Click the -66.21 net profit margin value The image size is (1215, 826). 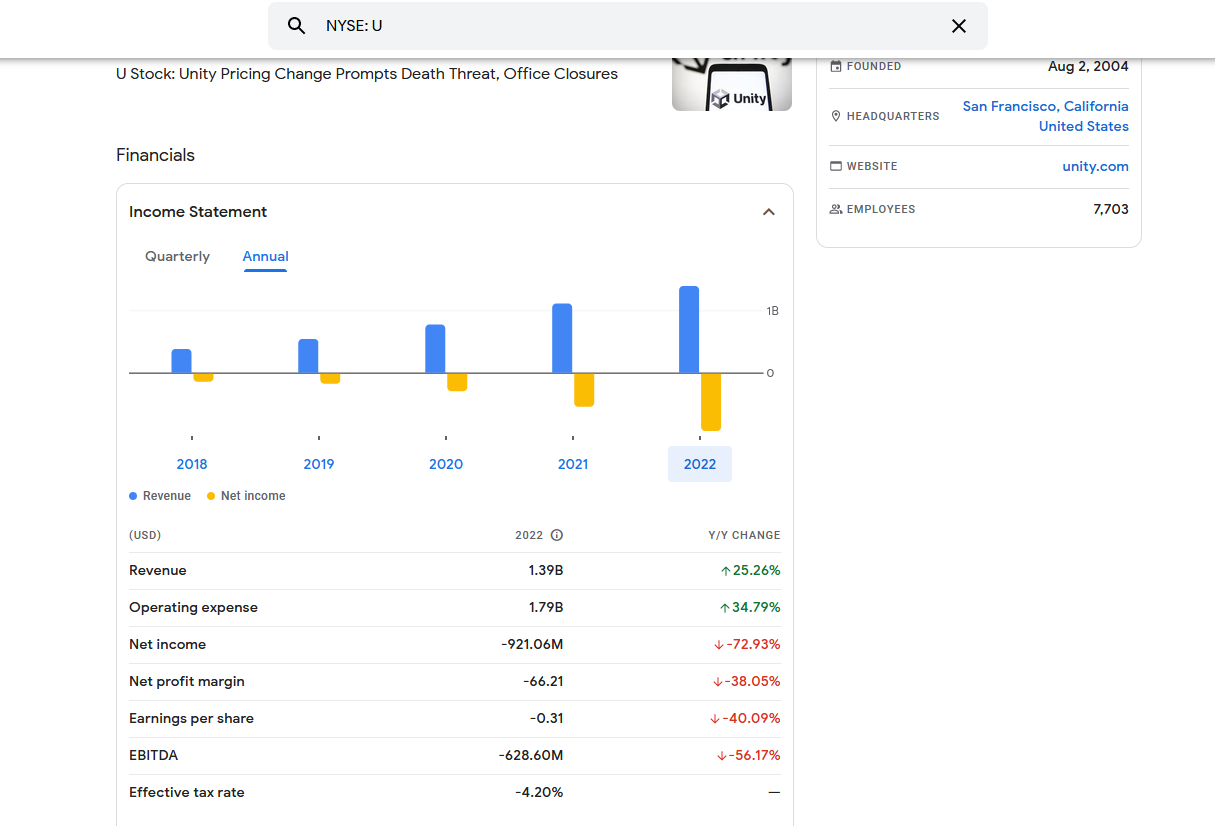click(x=543, y=682)
